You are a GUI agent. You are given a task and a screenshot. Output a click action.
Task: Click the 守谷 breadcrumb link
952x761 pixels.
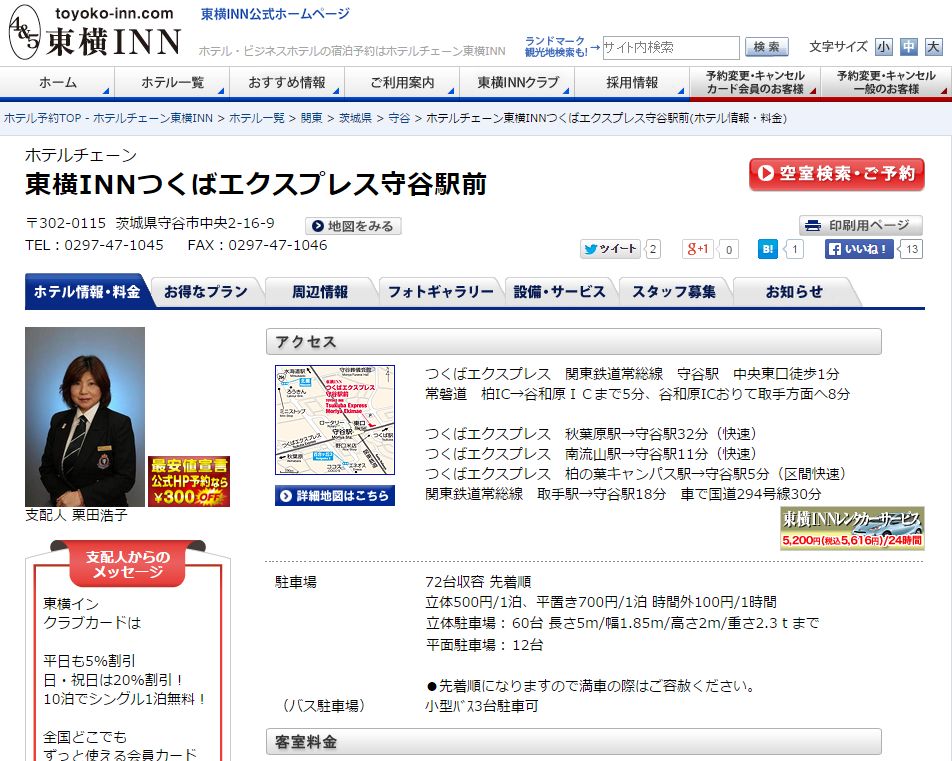click(x=399, y=118)
